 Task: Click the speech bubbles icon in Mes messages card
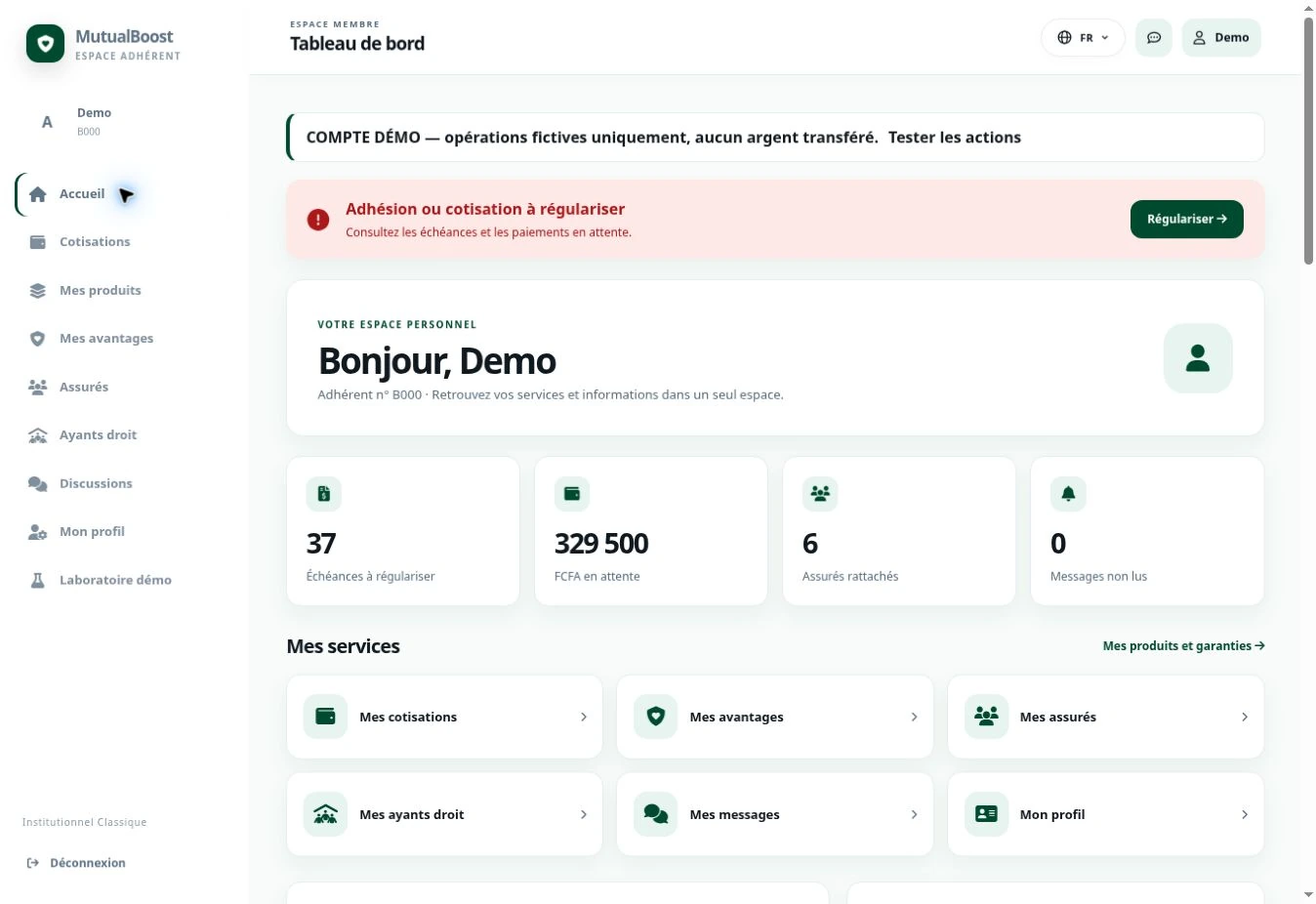point(656,814)
